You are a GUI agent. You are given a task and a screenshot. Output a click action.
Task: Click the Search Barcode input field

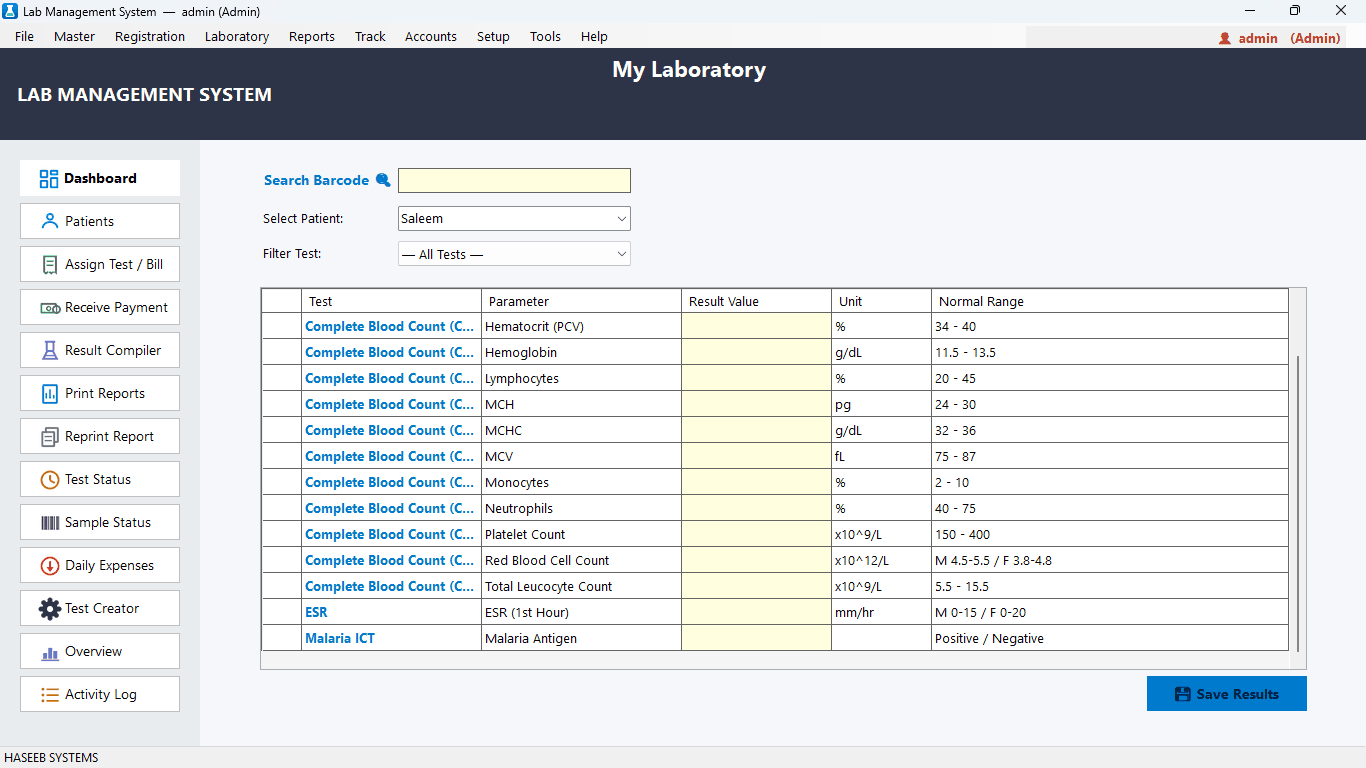tap(514, 180)
